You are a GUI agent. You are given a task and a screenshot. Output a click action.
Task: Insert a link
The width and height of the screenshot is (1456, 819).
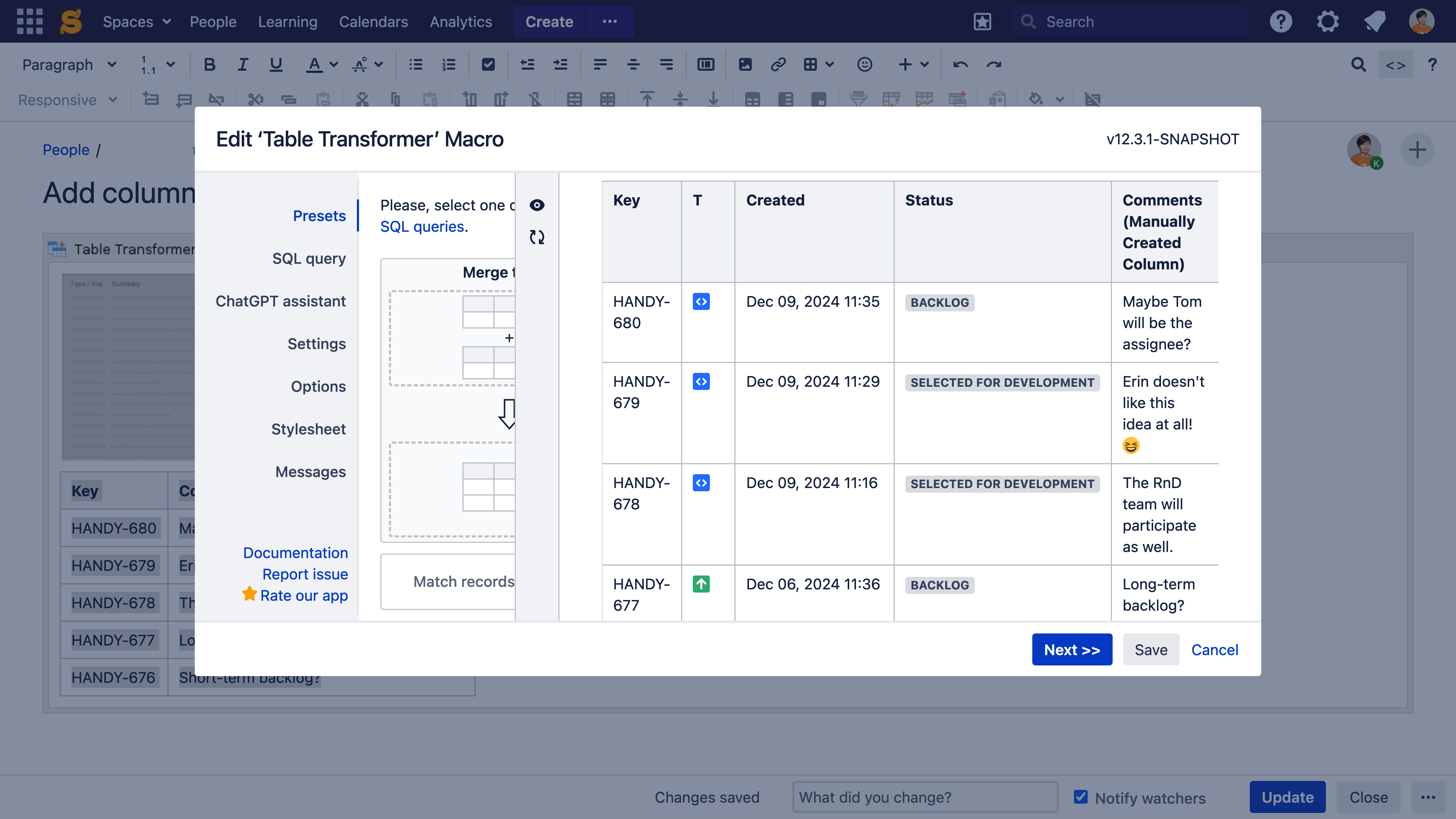pos(778,64)
